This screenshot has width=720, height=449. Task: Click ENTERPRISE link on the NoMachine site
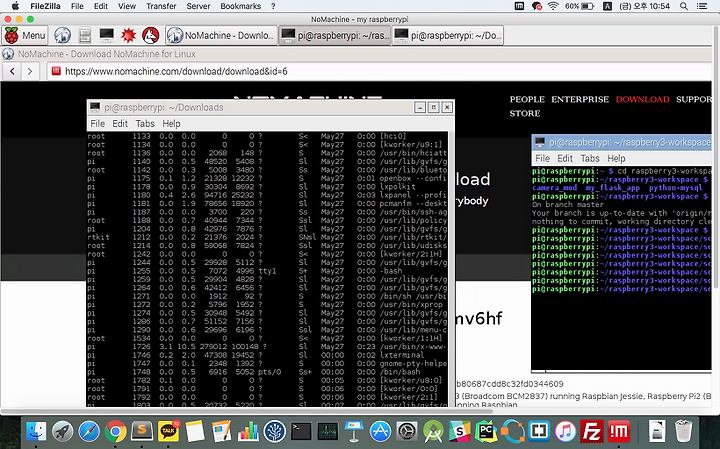[x=580, y=99]
